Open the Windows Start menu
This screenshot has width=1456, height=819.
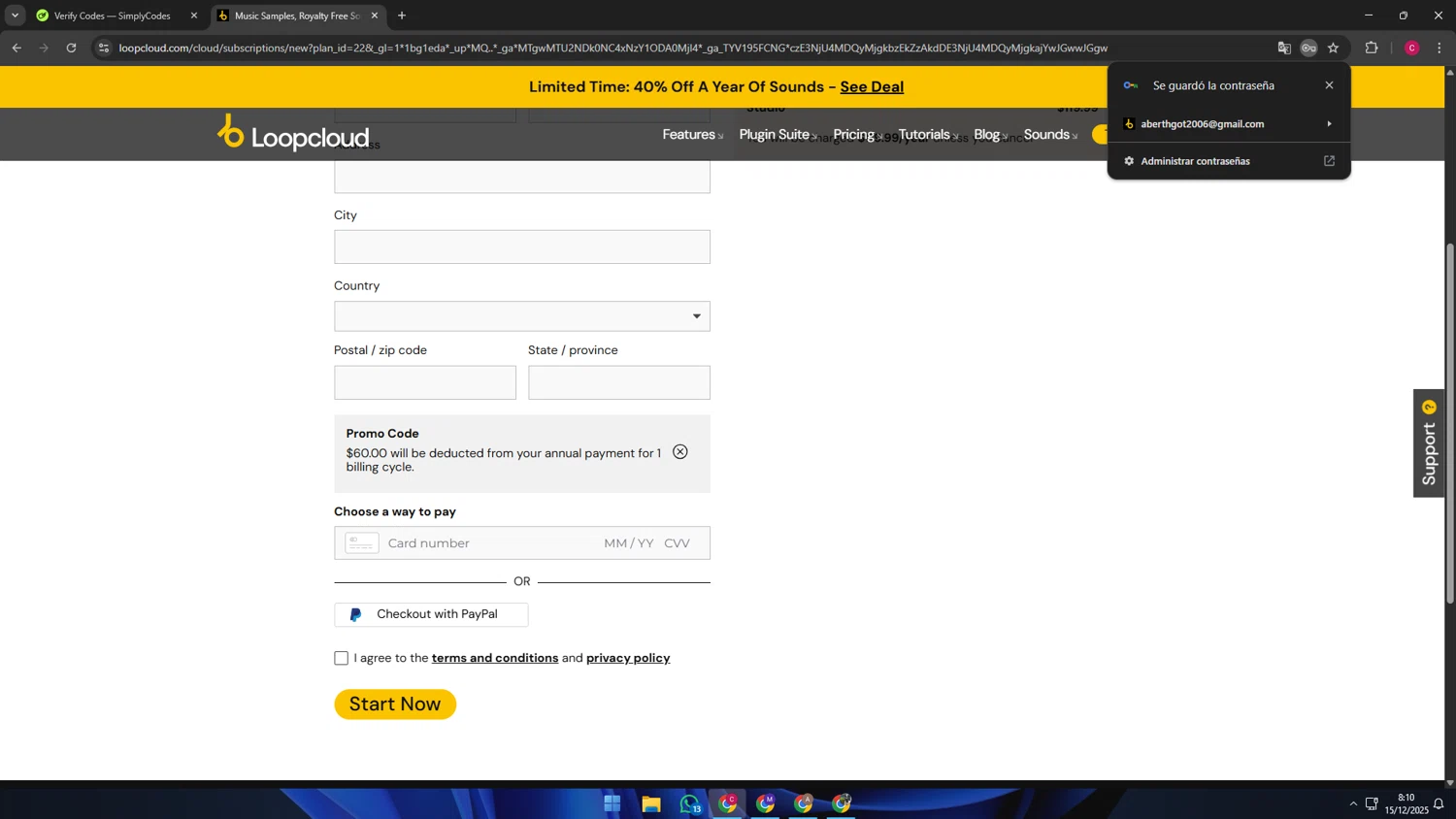coord(612,803)
